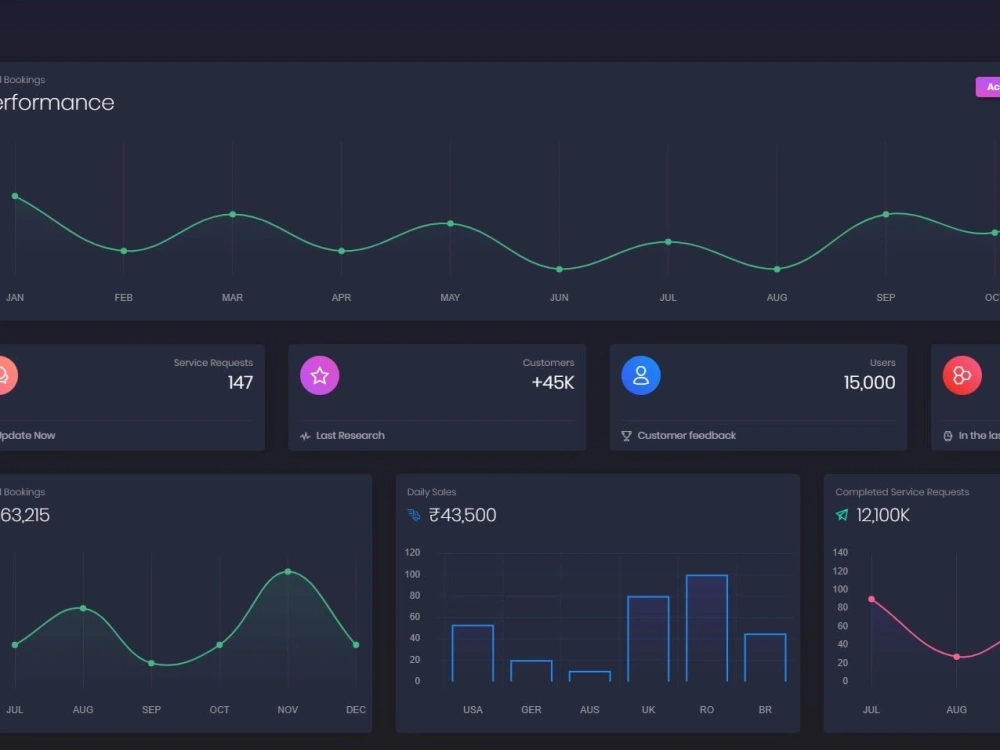Select the APR data point on Performance chart
Viewport: 1000px width, 750px height.
[x=342, y=251]
